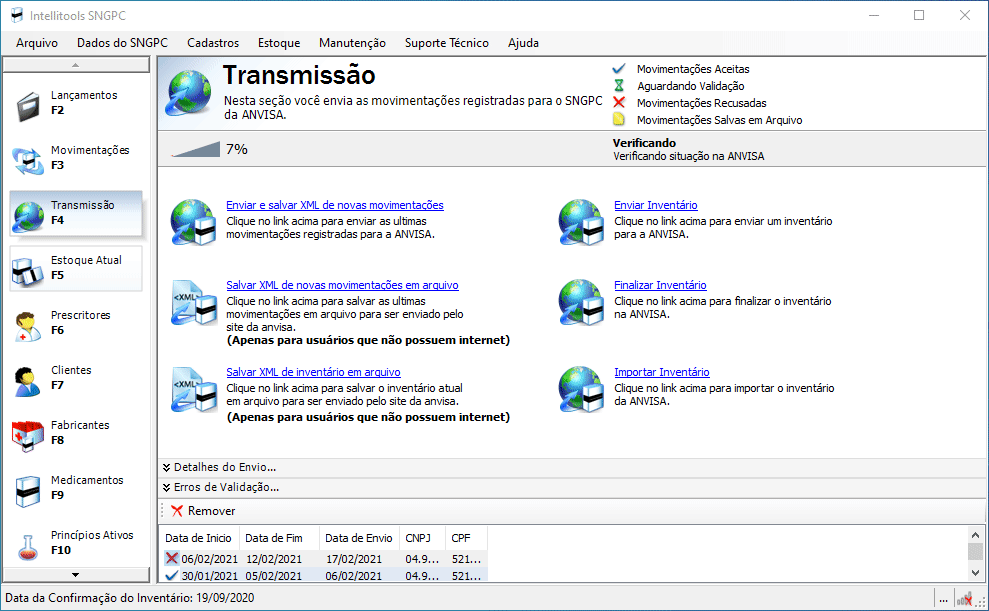This screenshot has height=611, width=989.
Task: Click globe icon beside Enviar Inventário
Action: [581, 222]
